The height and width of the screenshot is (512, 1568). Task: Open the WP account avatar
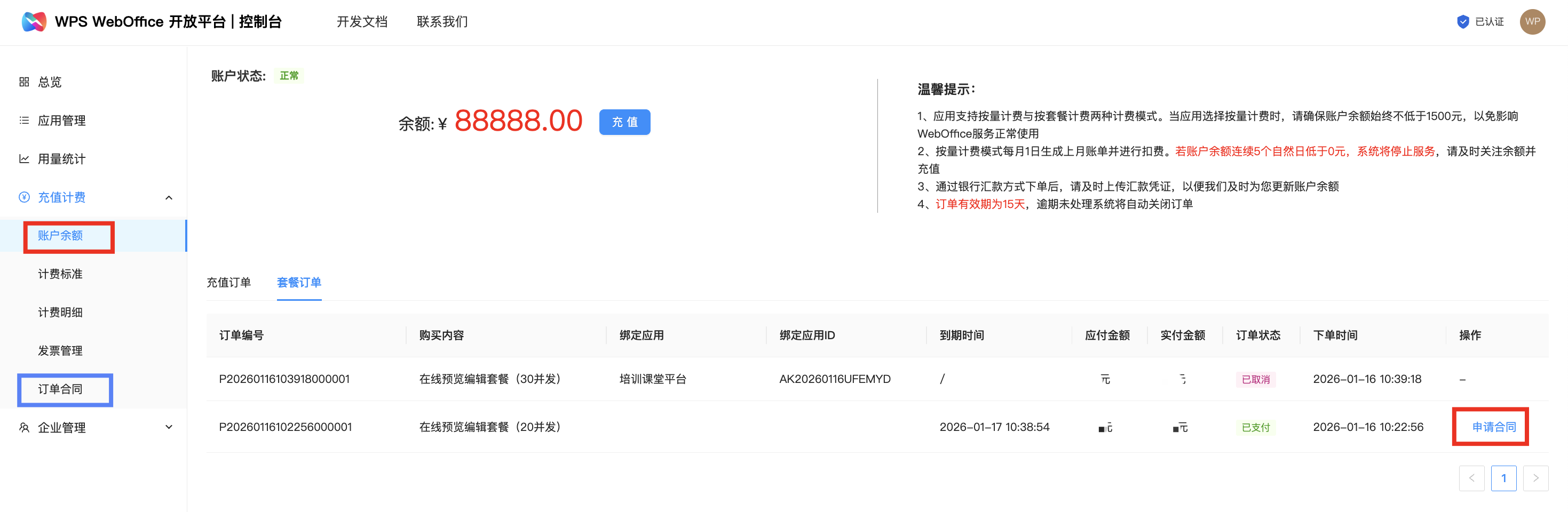1533,22
